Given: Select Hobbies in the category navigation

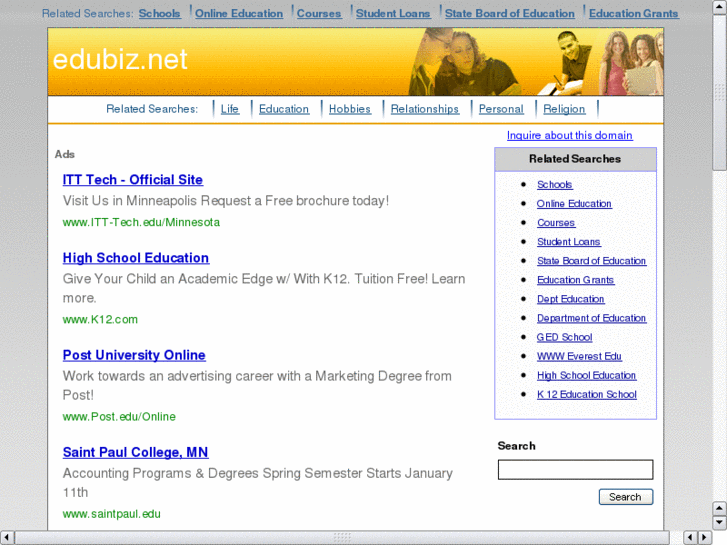Looking at the screenshot, I should pos(350,109).
